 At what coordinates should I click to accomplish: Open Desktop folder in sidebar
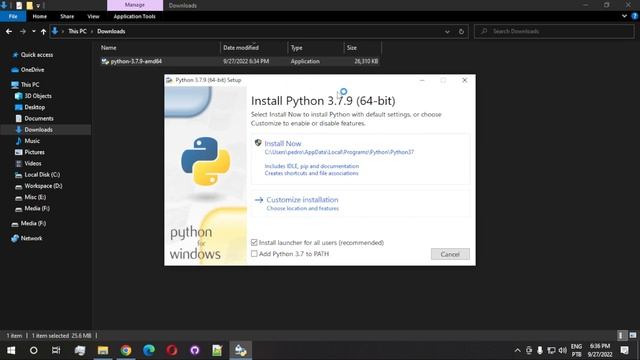coord(34,107)
